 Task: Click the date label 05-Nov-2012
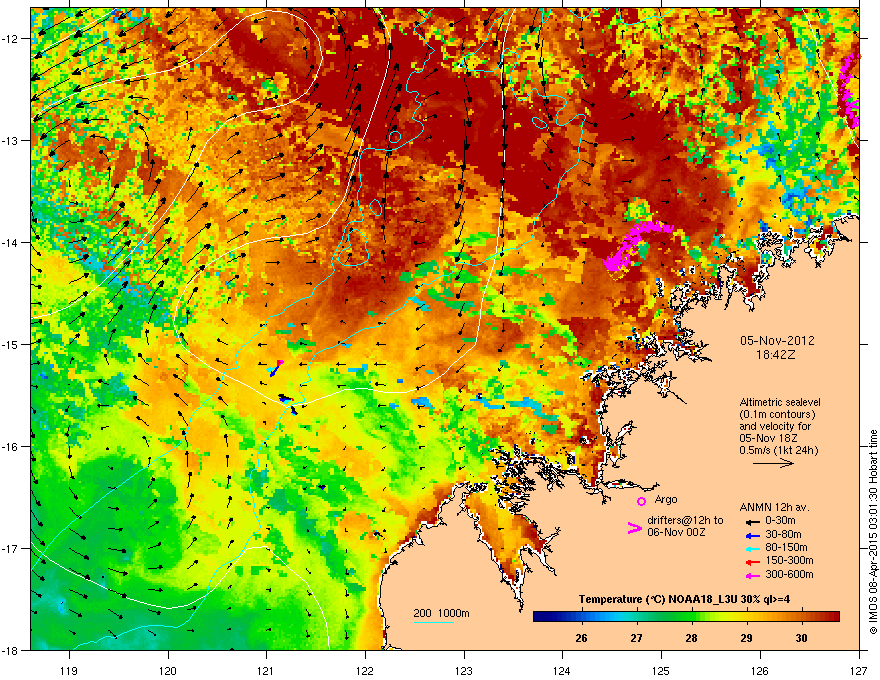[x=777, y=341]
